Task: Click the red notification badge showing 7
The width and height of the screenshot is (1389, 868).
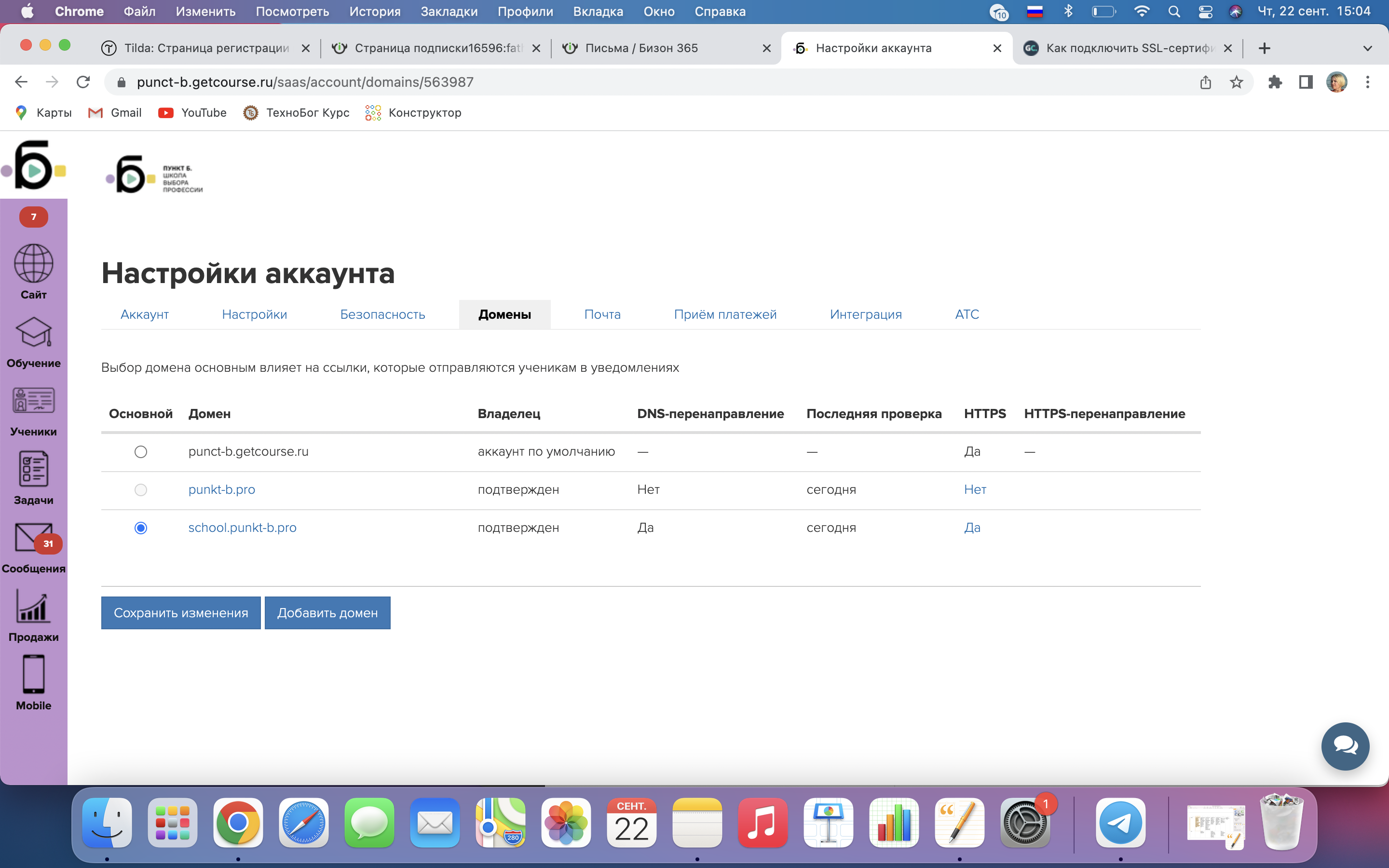Action: point(33,217)
